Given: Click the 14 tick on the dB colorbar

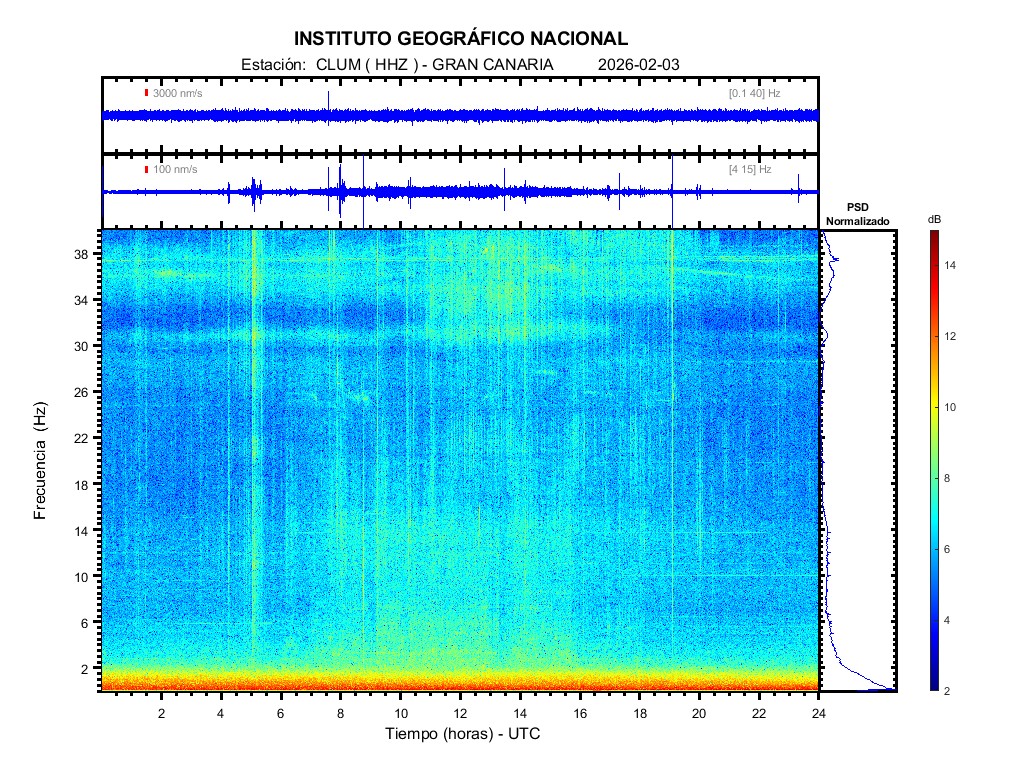Looking at the screenshot, I should [953, 265].
